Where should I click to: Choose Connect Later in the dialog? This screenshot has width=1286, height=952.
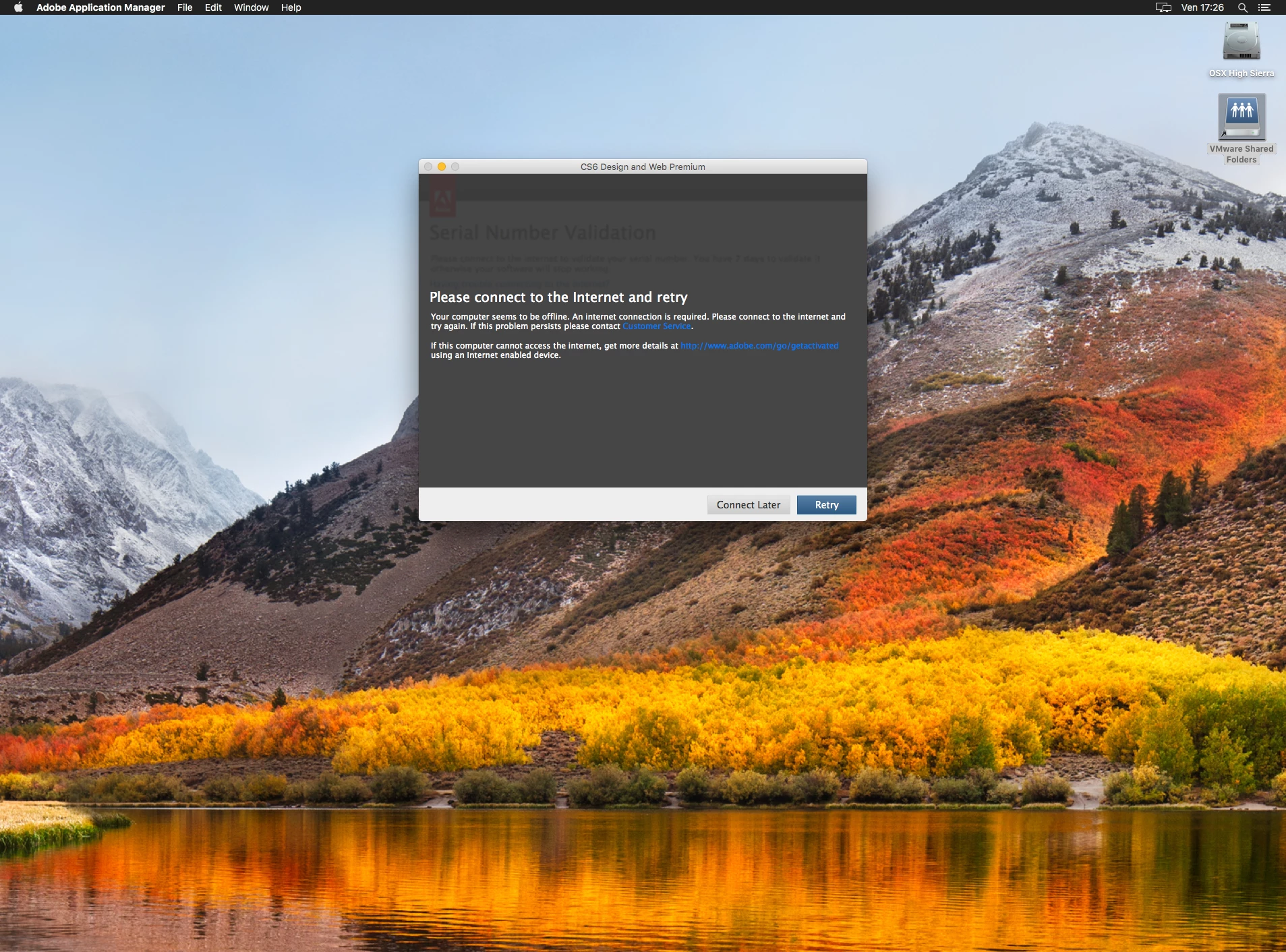[749, 505]
